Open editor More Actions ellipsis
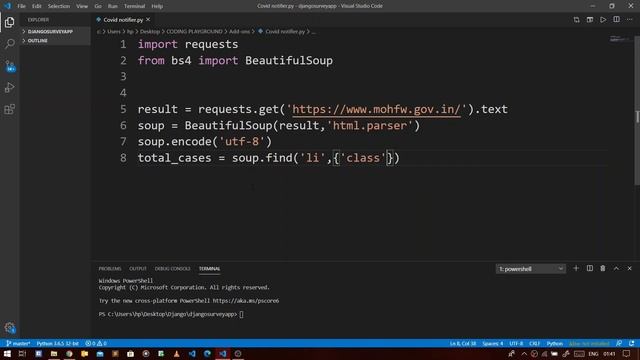This screenshot has width=640, height=360. [x=629, y=20]
